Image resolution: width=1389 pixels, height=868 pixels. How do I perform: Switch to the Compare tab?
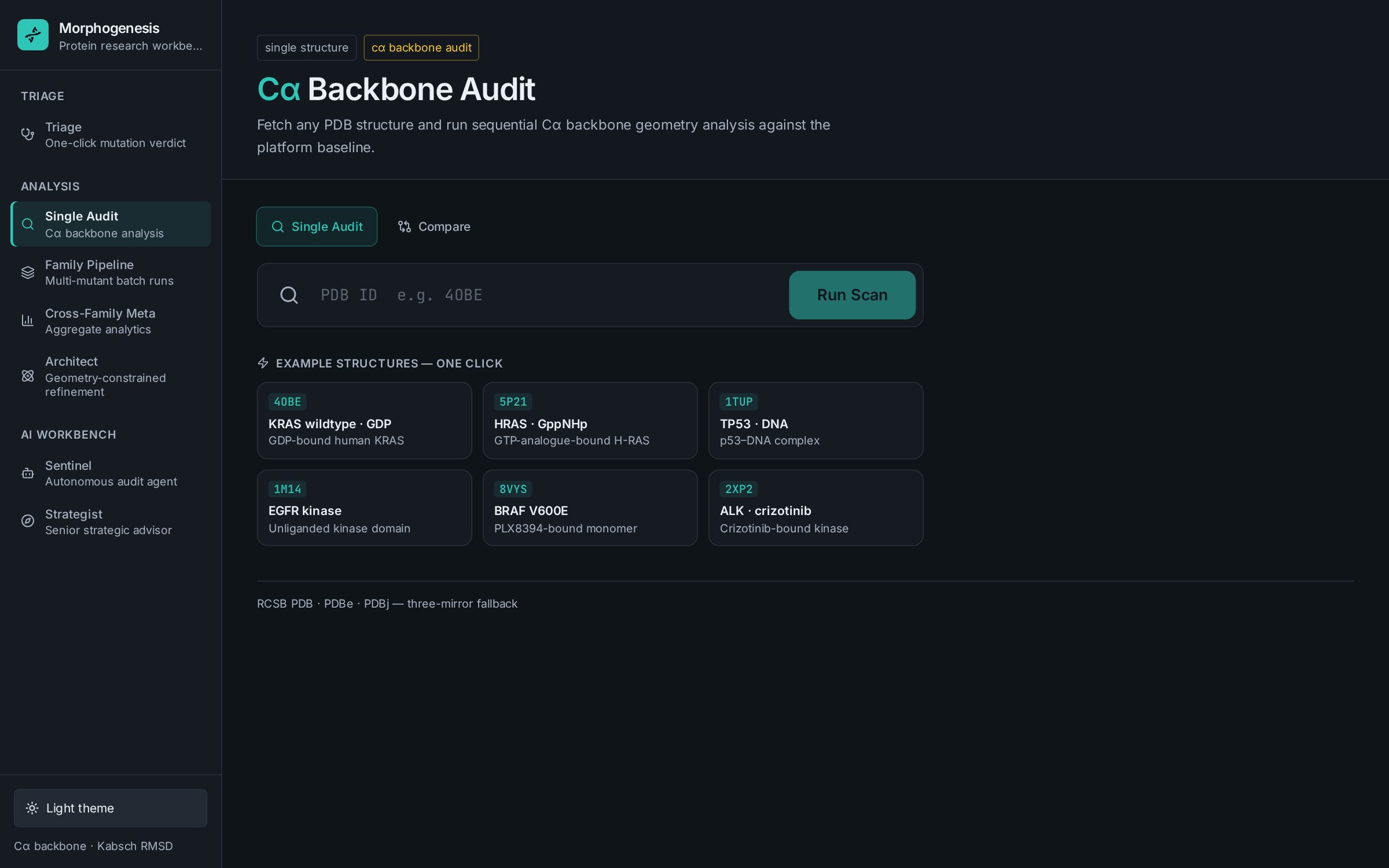tap(434, 227)
